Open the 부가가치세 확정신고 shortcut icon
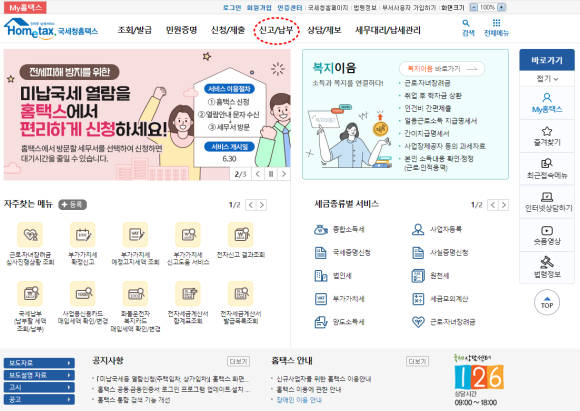The image size is (580, 411). [x=83, y=235]
